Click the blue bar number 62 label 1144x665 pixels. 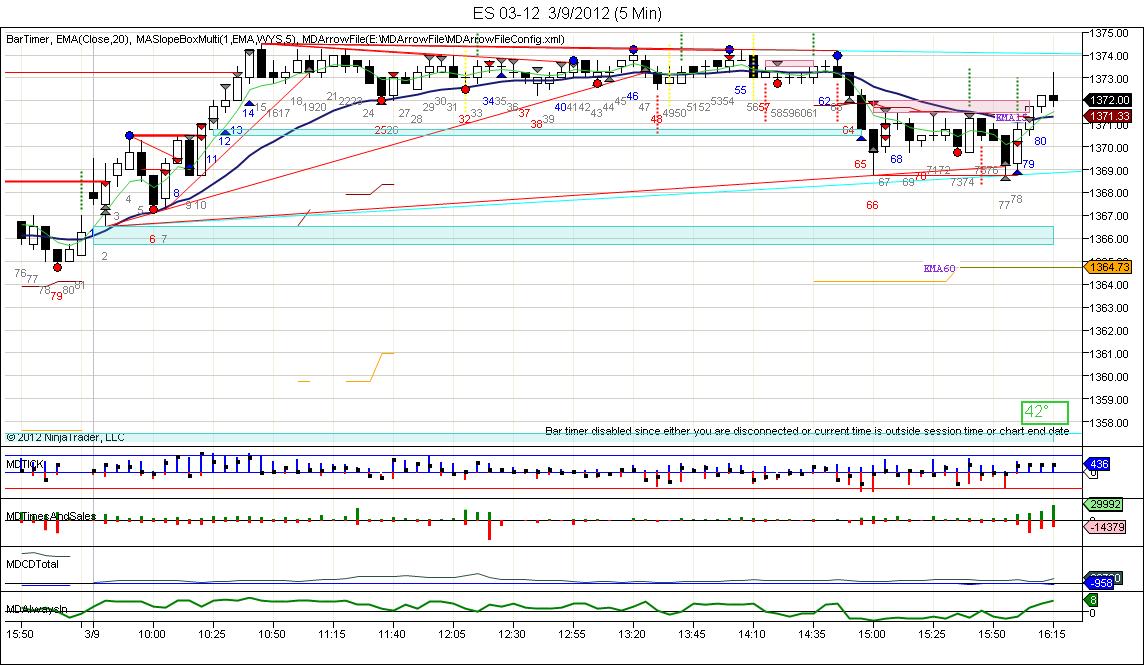click(x=824, y=101)
